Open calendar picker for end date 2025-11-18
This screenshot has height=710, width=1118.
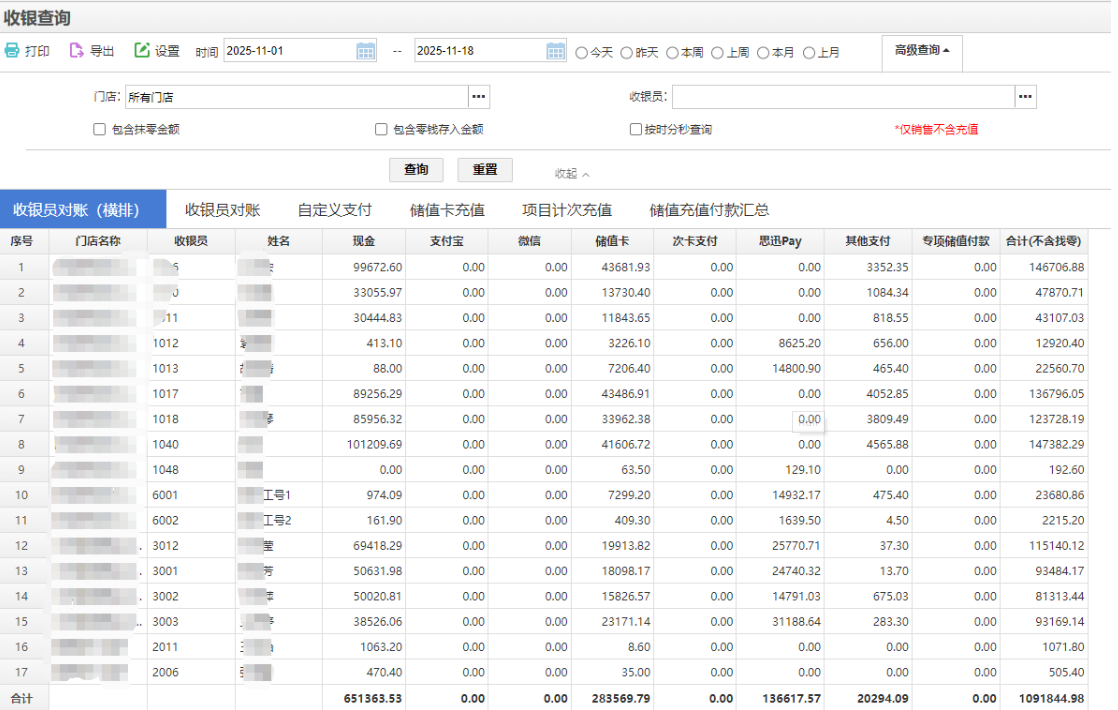coord(556,52)
